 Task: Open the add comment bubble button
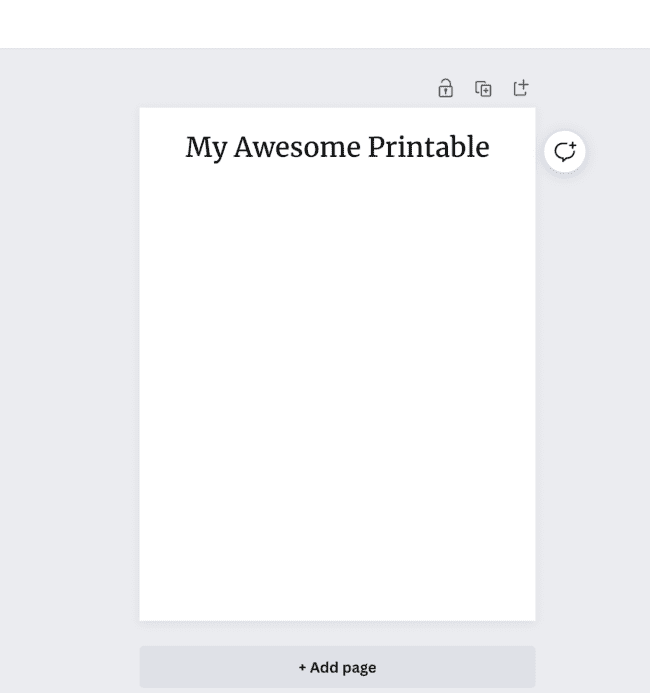(565, 152)
